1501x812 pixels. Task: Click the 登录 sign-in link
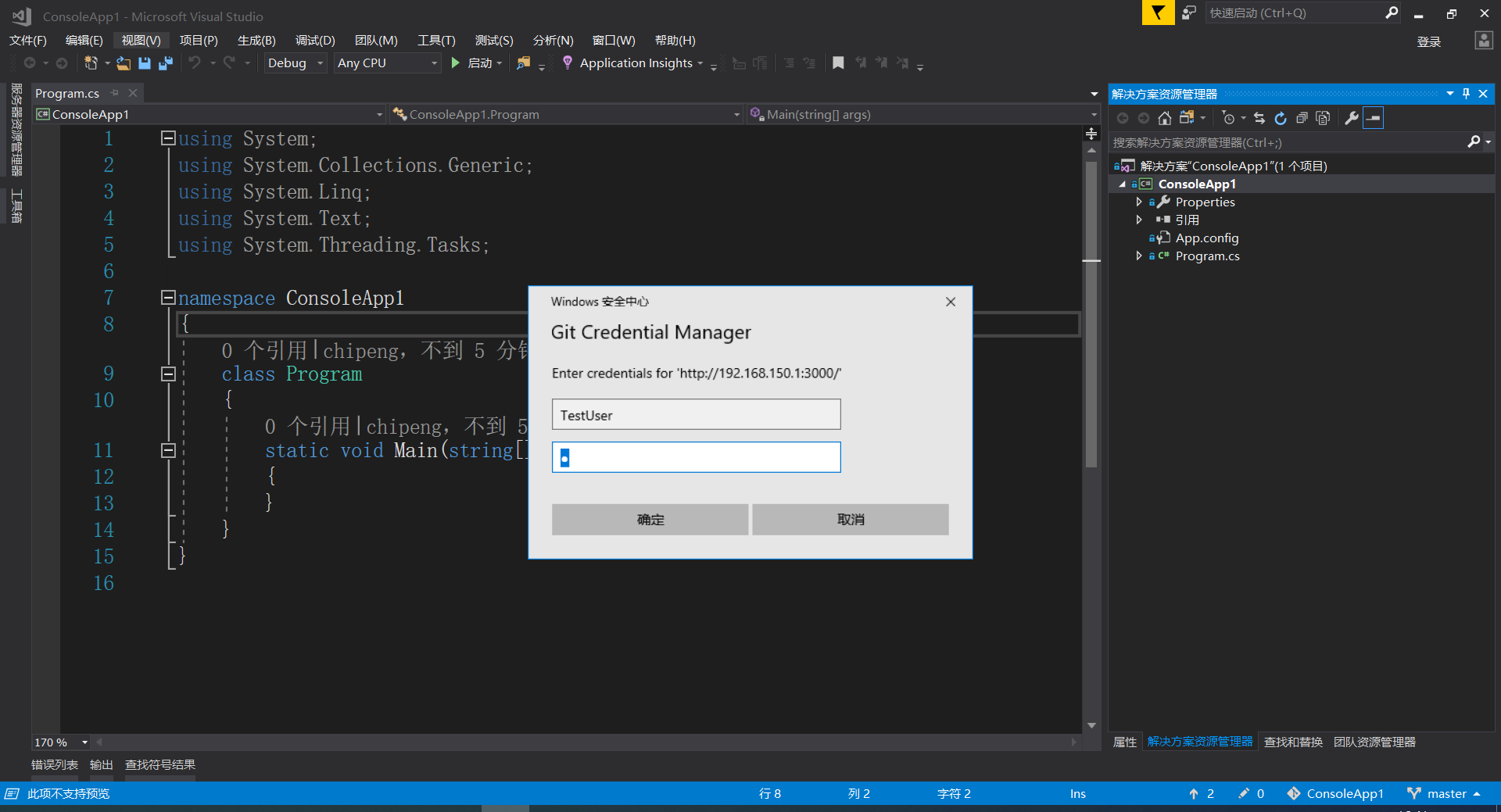(1429, 41)
